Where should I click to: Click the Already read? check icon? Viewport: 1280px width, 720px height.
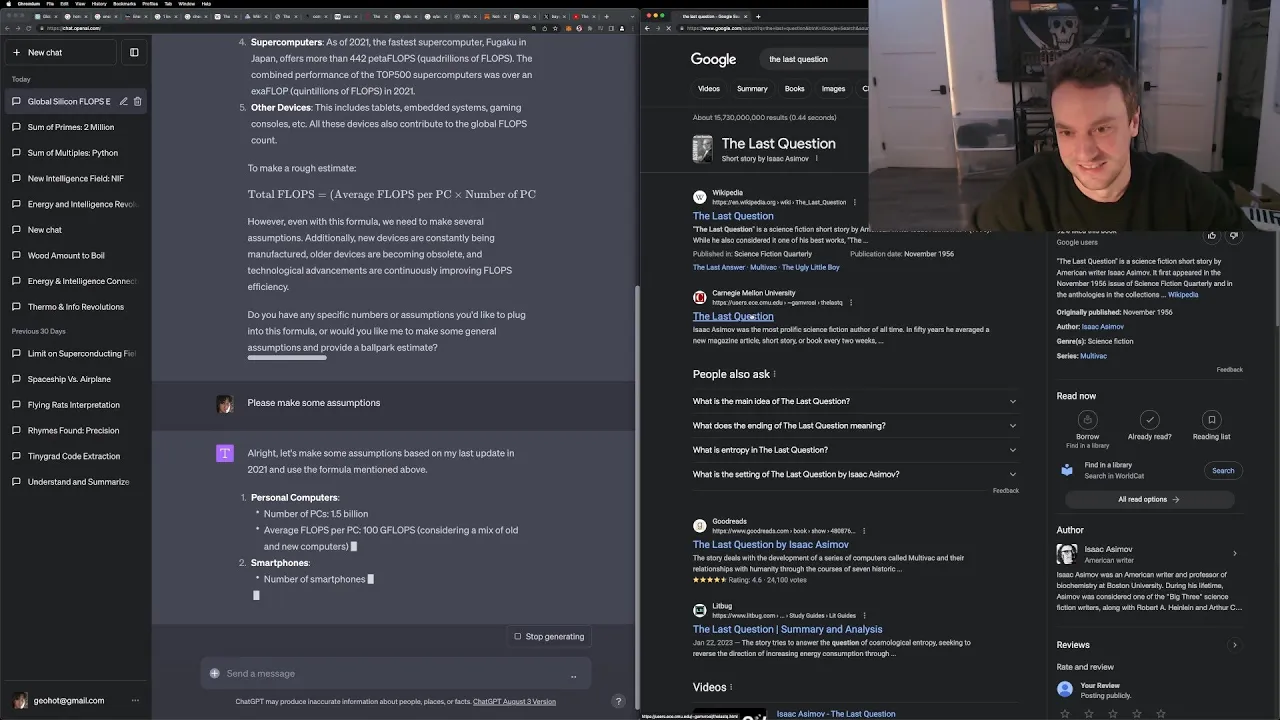1149,420
